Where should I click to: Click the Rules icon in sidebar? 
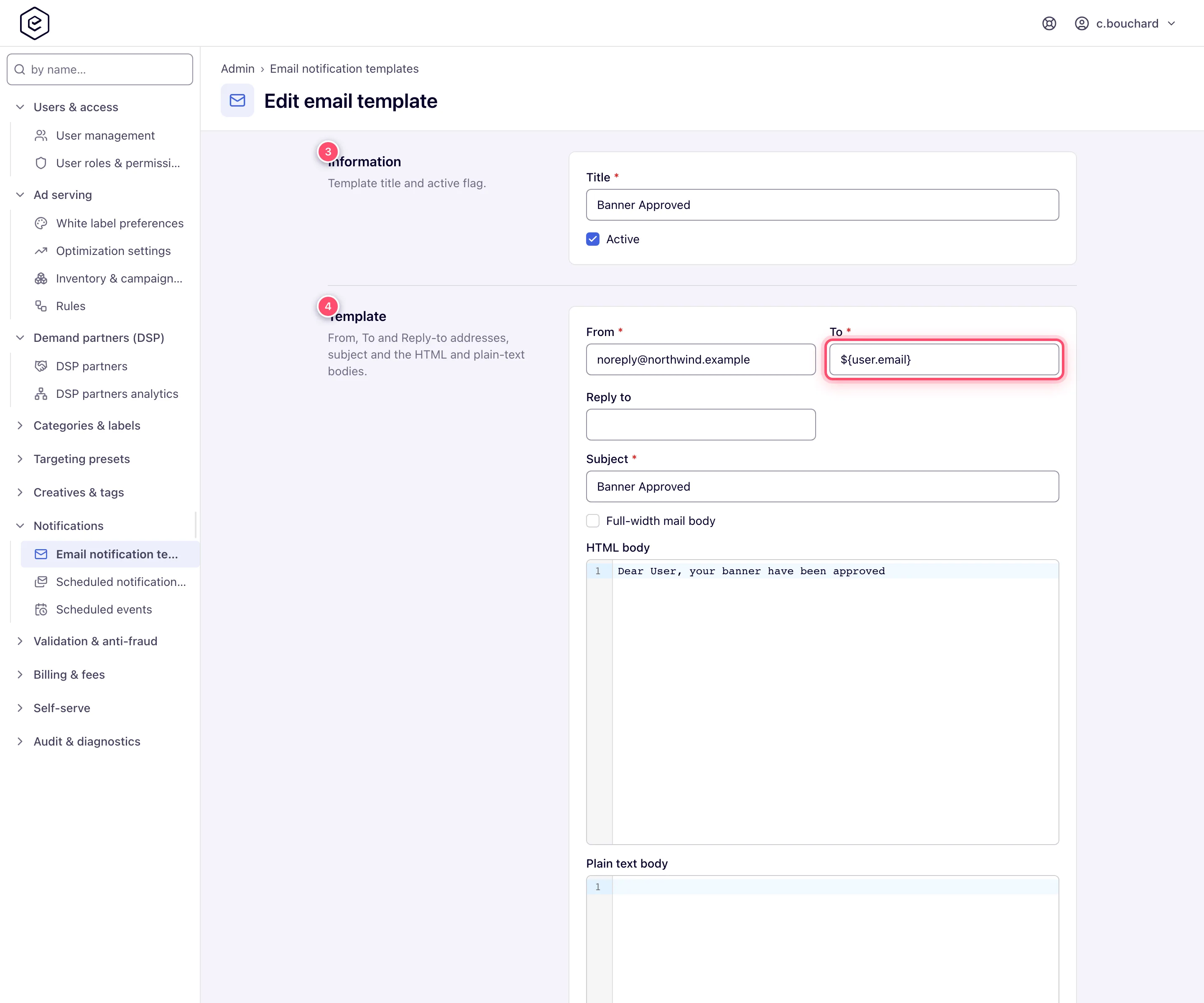41,306
